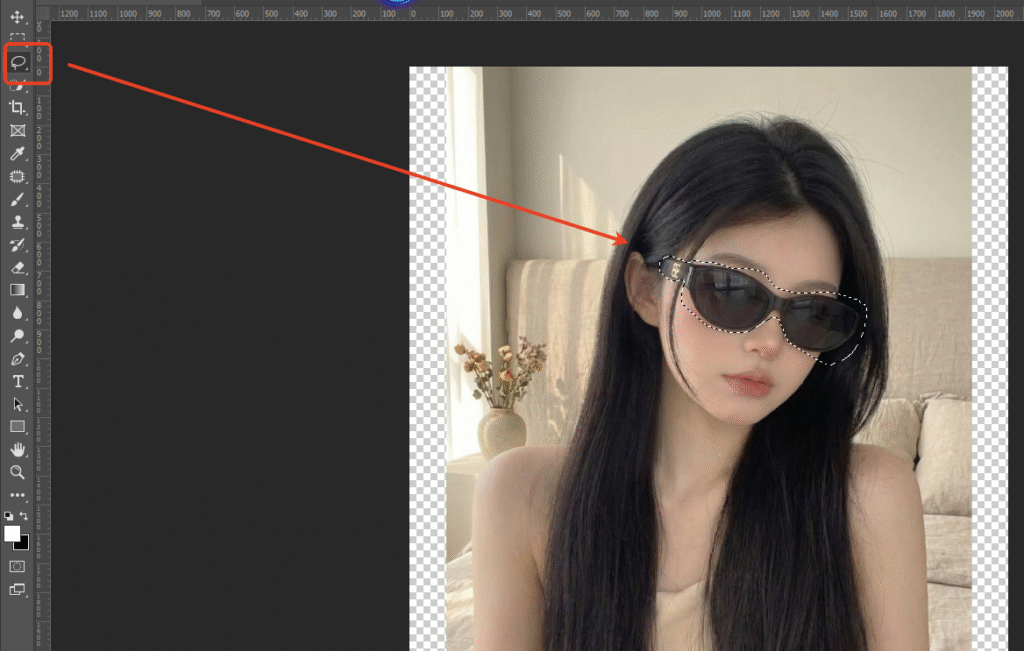This screenshot has height=651, width=1024.
Task: Swap foreground and background colors
Action: (x=24, y=516)
